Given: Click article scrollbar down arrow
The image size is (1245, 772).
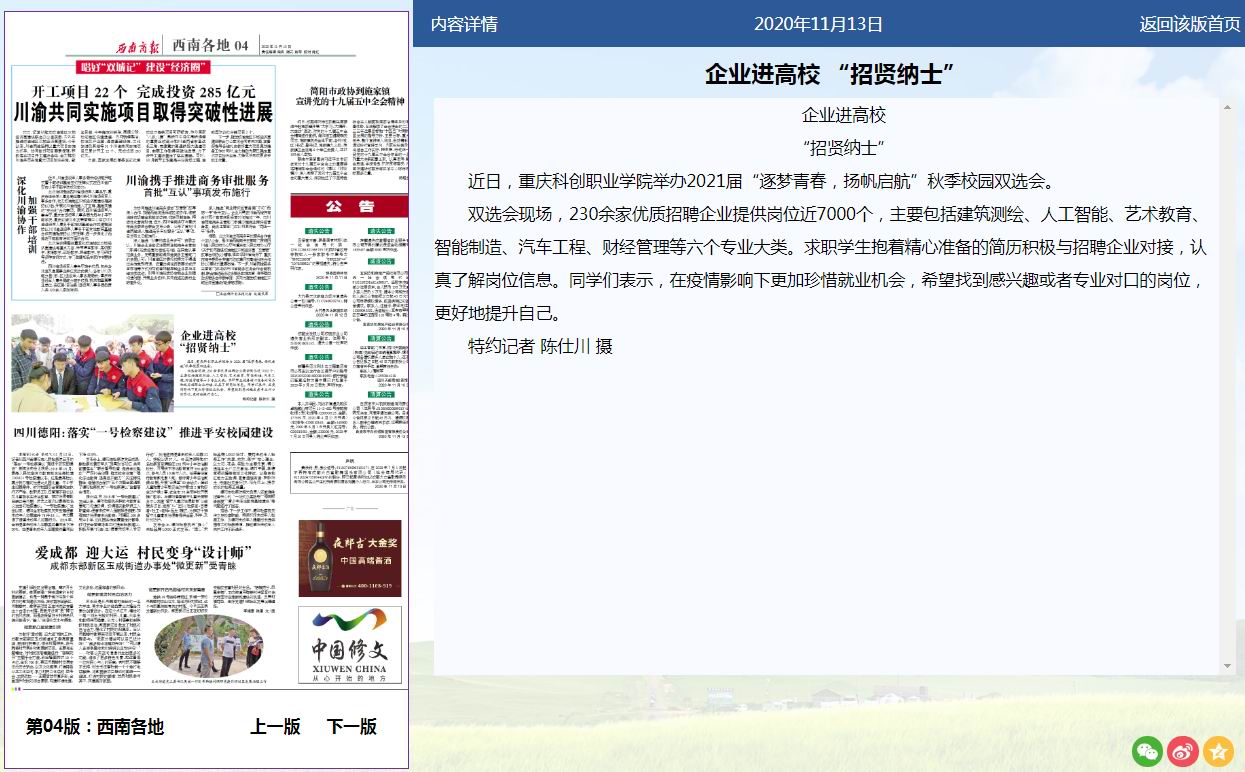Looking at the screenshot, I should (1228, 666).
